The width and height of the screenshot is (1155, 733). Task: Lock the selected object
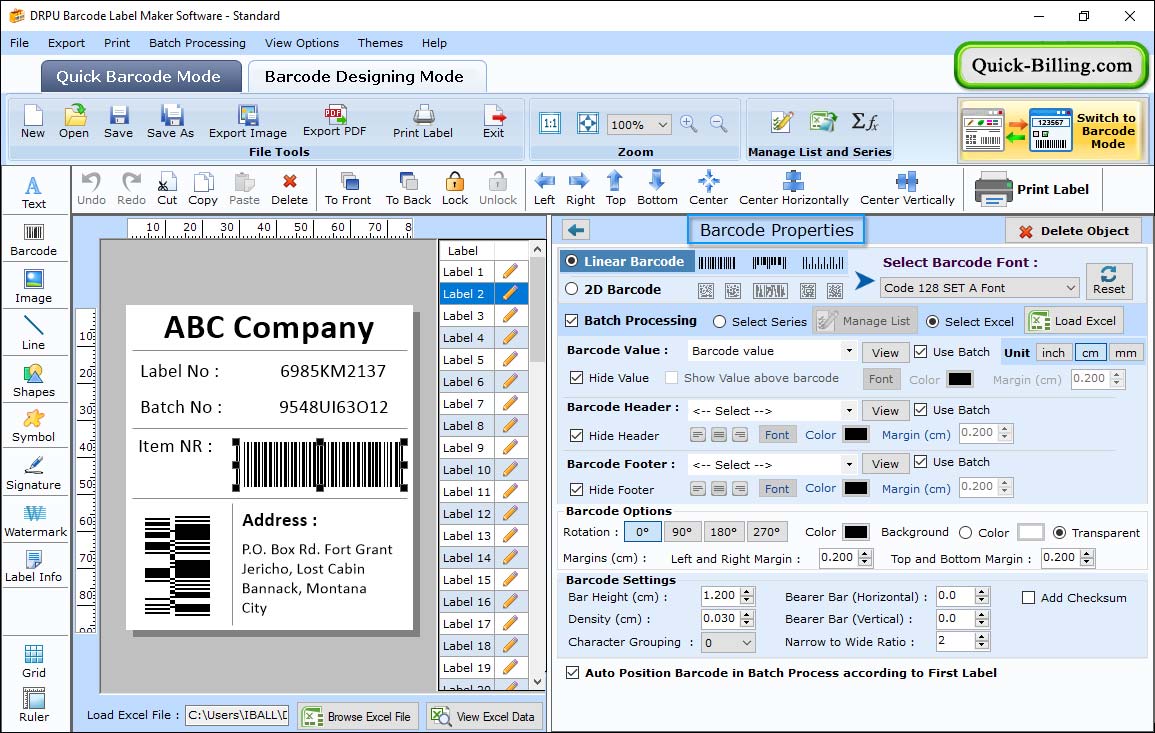pos(454,189)
